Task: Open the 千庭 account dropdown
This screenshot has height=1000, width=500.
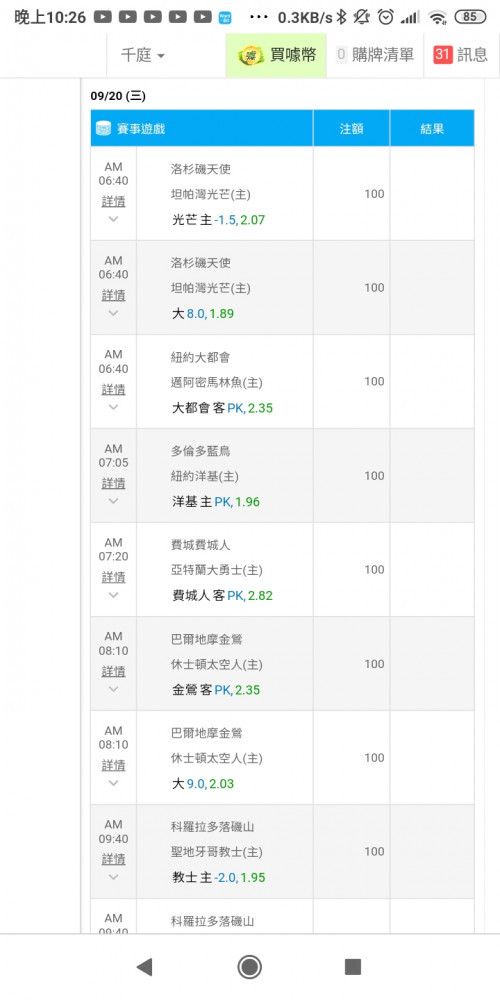Action: (x=143, y=55)
